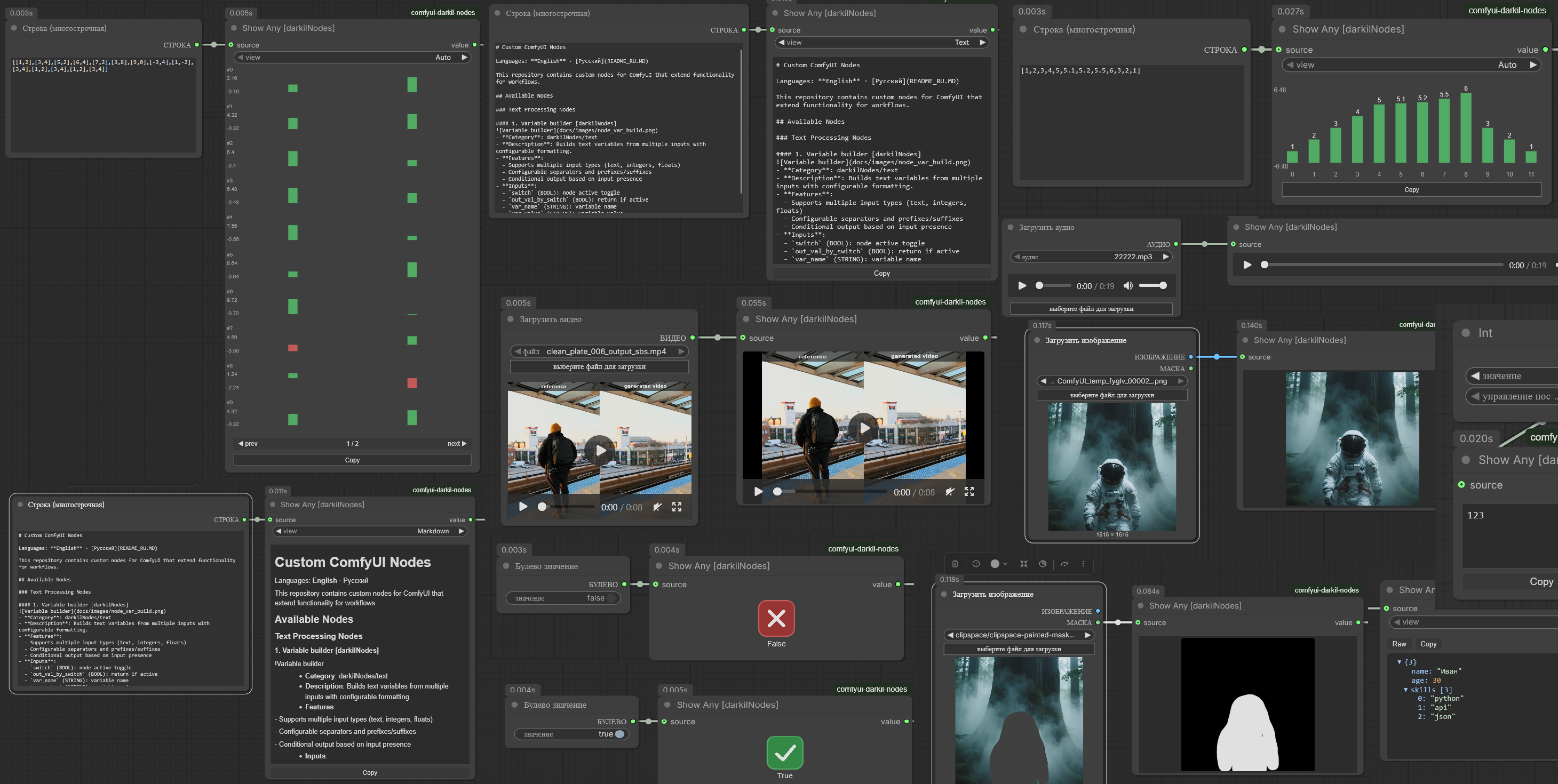Click the left arrow beside ComfyUI_temp_fyglv_00002_.png
This screenshot has height=784, width=1558.
coord(1043,381)
